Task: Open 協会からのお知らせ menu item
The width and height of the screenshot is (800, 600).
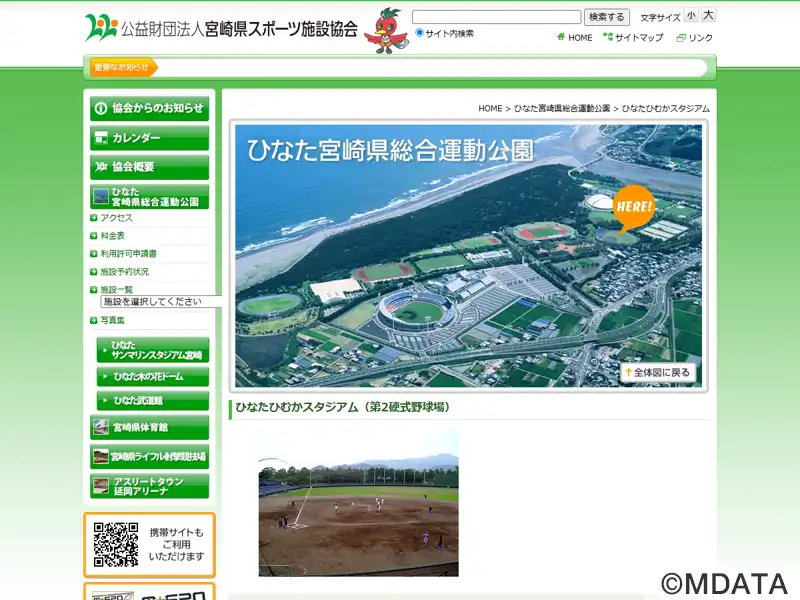Action: (x=149, y=108)
